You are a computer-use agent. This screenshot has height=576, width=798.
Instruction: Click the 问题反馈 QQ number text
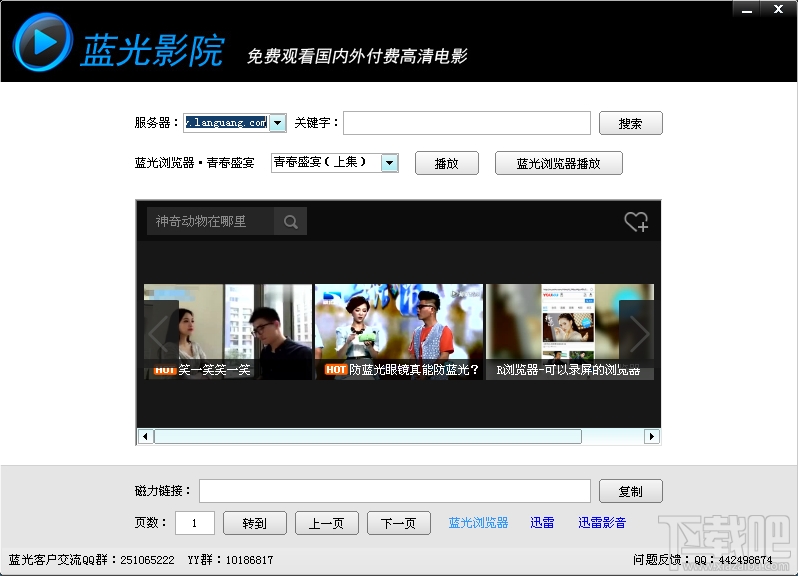click(x=702, y=560)
